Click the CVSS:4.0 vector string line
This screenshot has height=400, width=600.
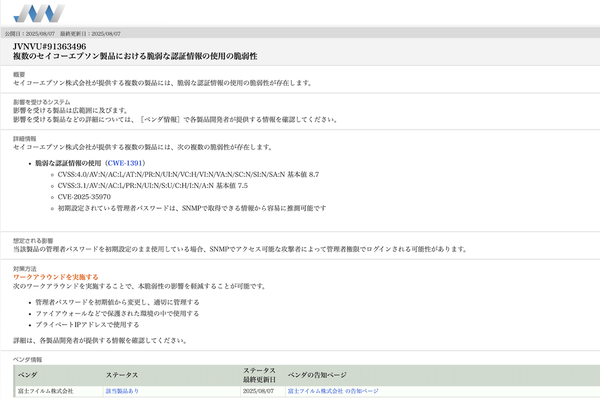(x=188, y=175)
